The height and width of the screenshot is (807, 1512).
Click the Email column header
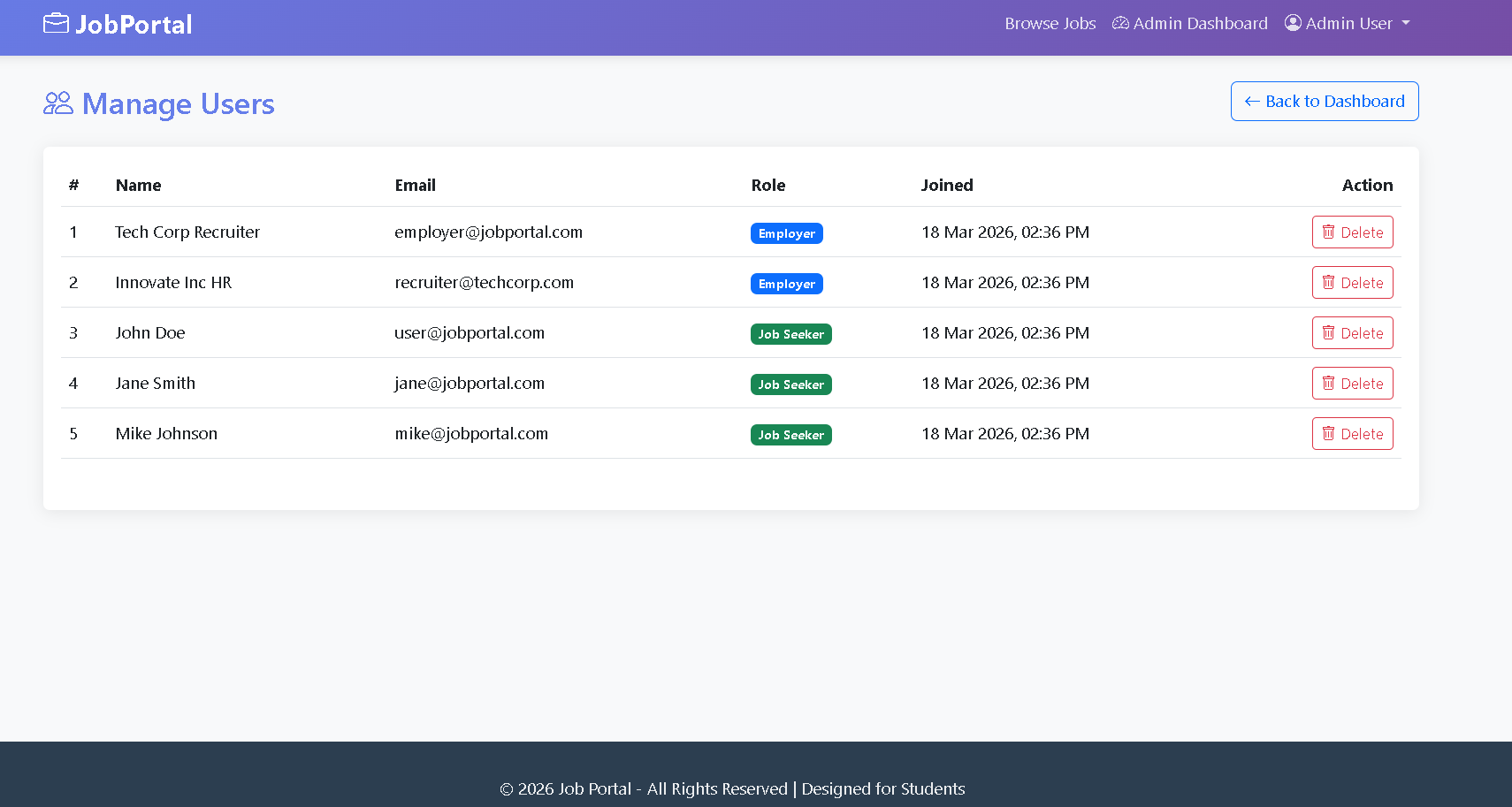[x=416, y=186]
